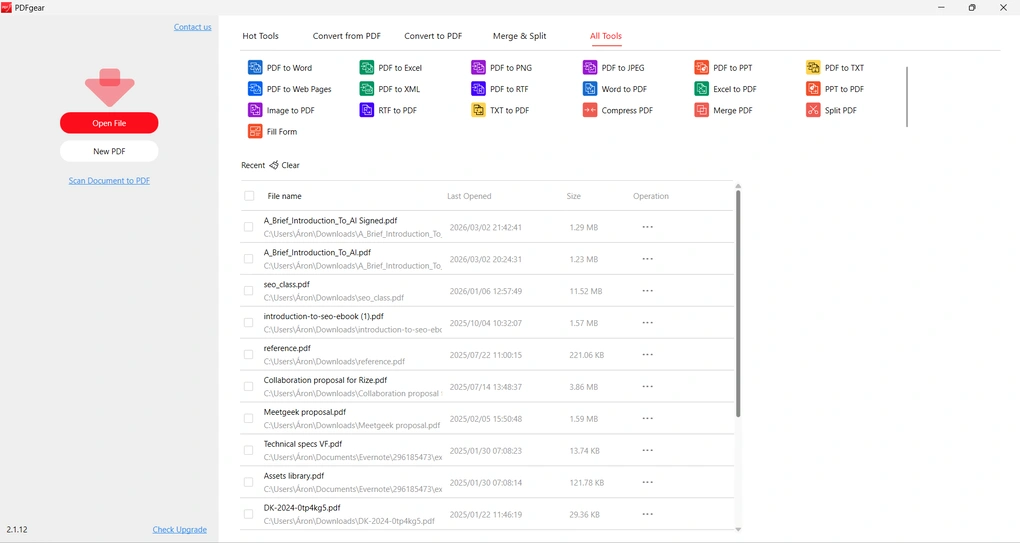Image resolution: width=1020 pixels, height=543 pixels.
Task: Click the red Open File button
Action: click(x=109, y=123)
